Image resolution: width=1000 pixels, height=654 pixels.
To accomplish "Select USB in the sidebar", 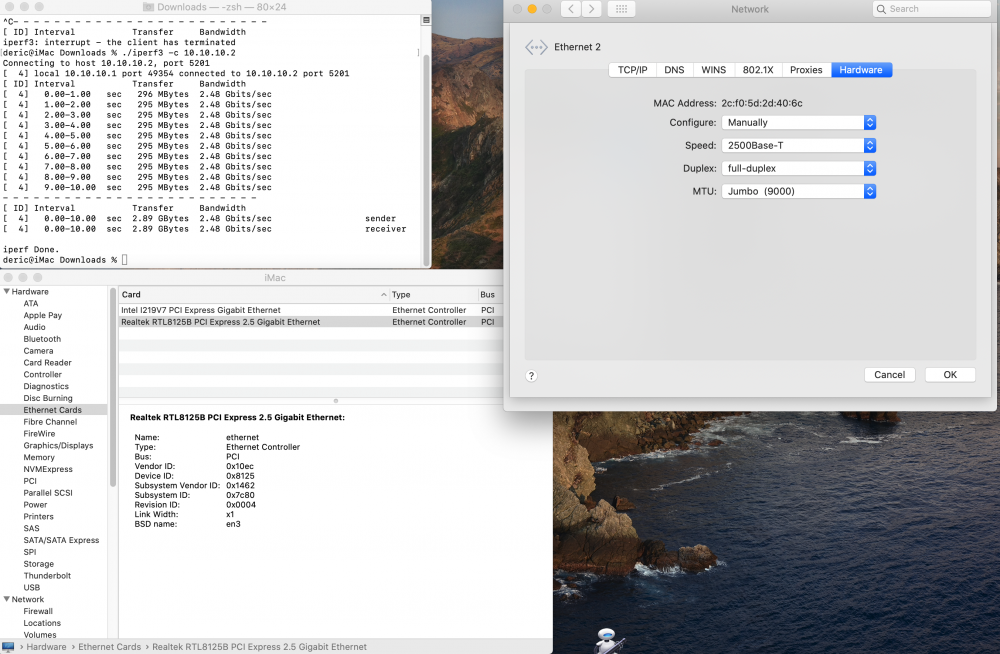I will coord(31,588).
